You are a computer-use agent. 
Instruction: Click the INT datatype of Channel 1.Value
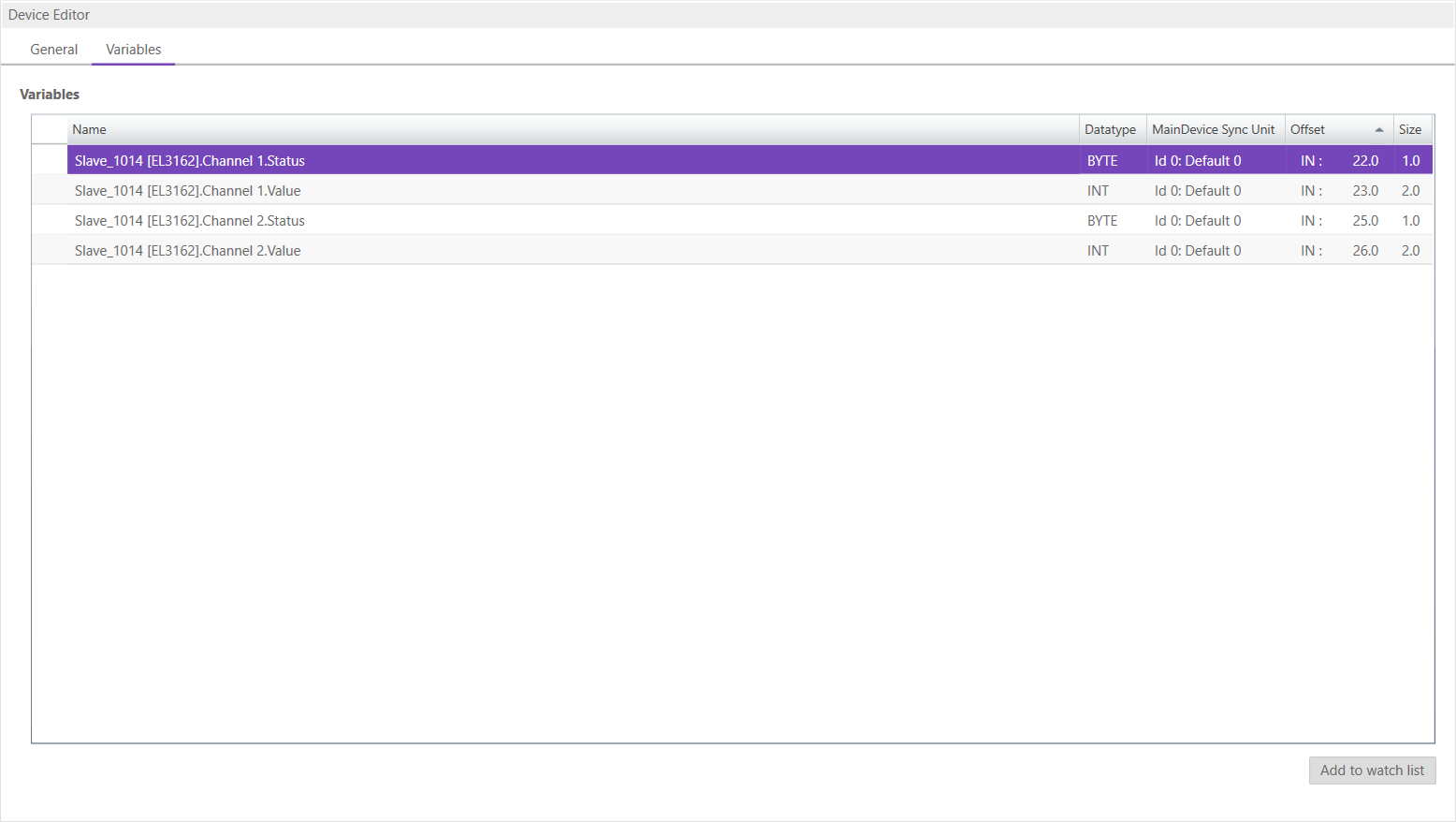1098,191
